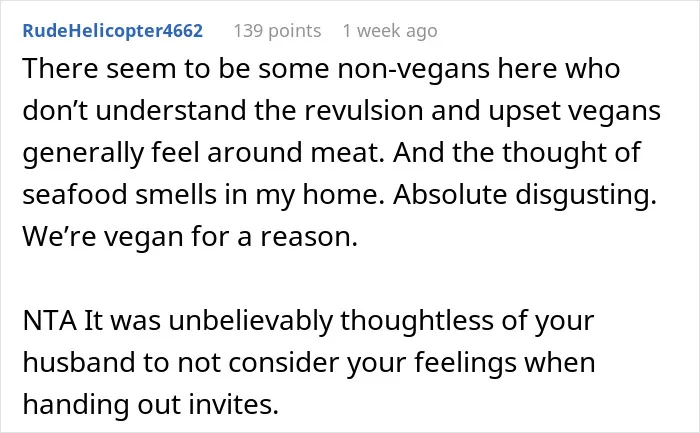This screenshot has width=700, height=433.
Task: Click the words 'upset vegans' in comment
Action: pos(575,111)
